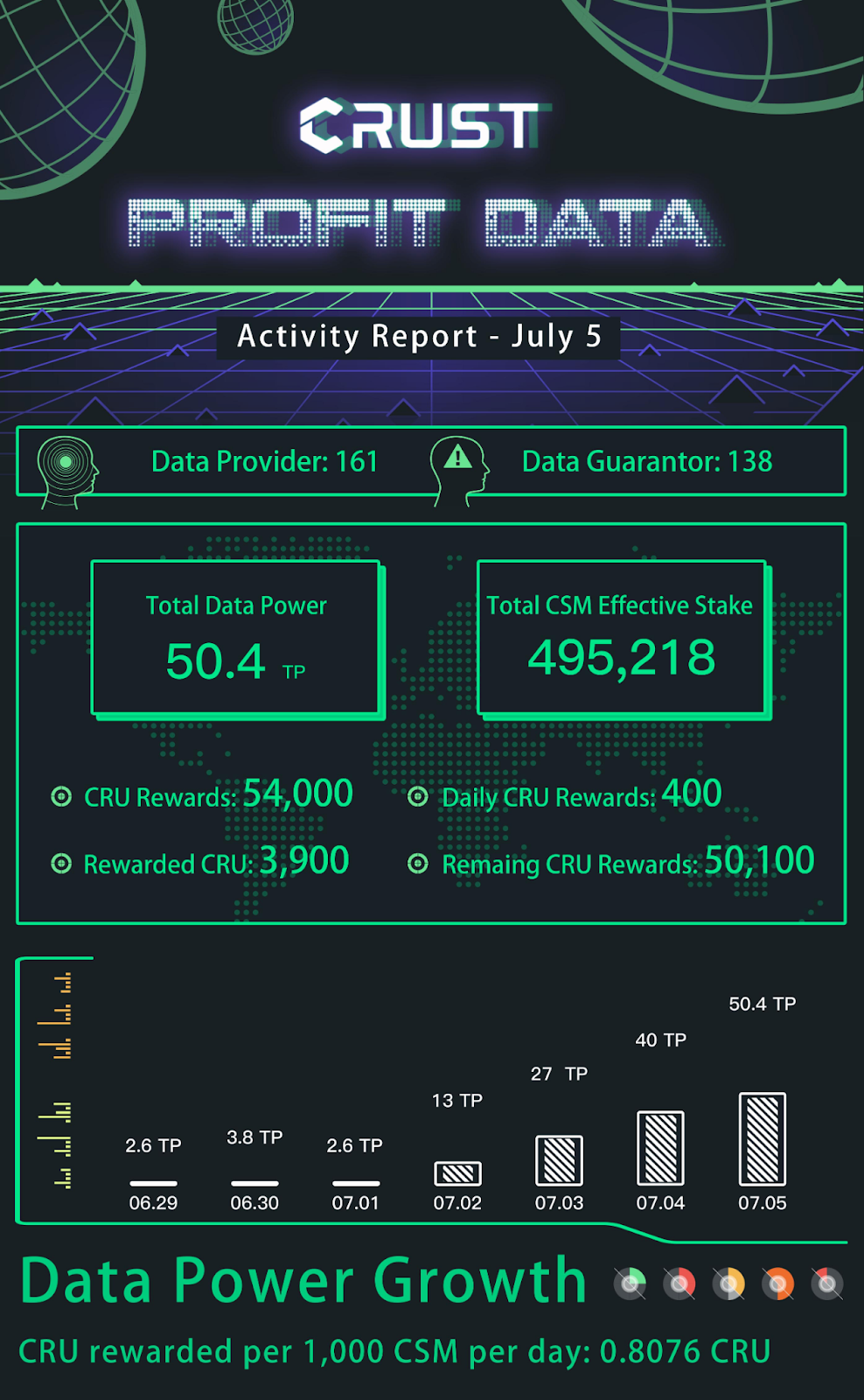Screen dimensions: 864x1400
Task: Click the Rewarded CRU: 3,900 text
Action: click(216, 862)
